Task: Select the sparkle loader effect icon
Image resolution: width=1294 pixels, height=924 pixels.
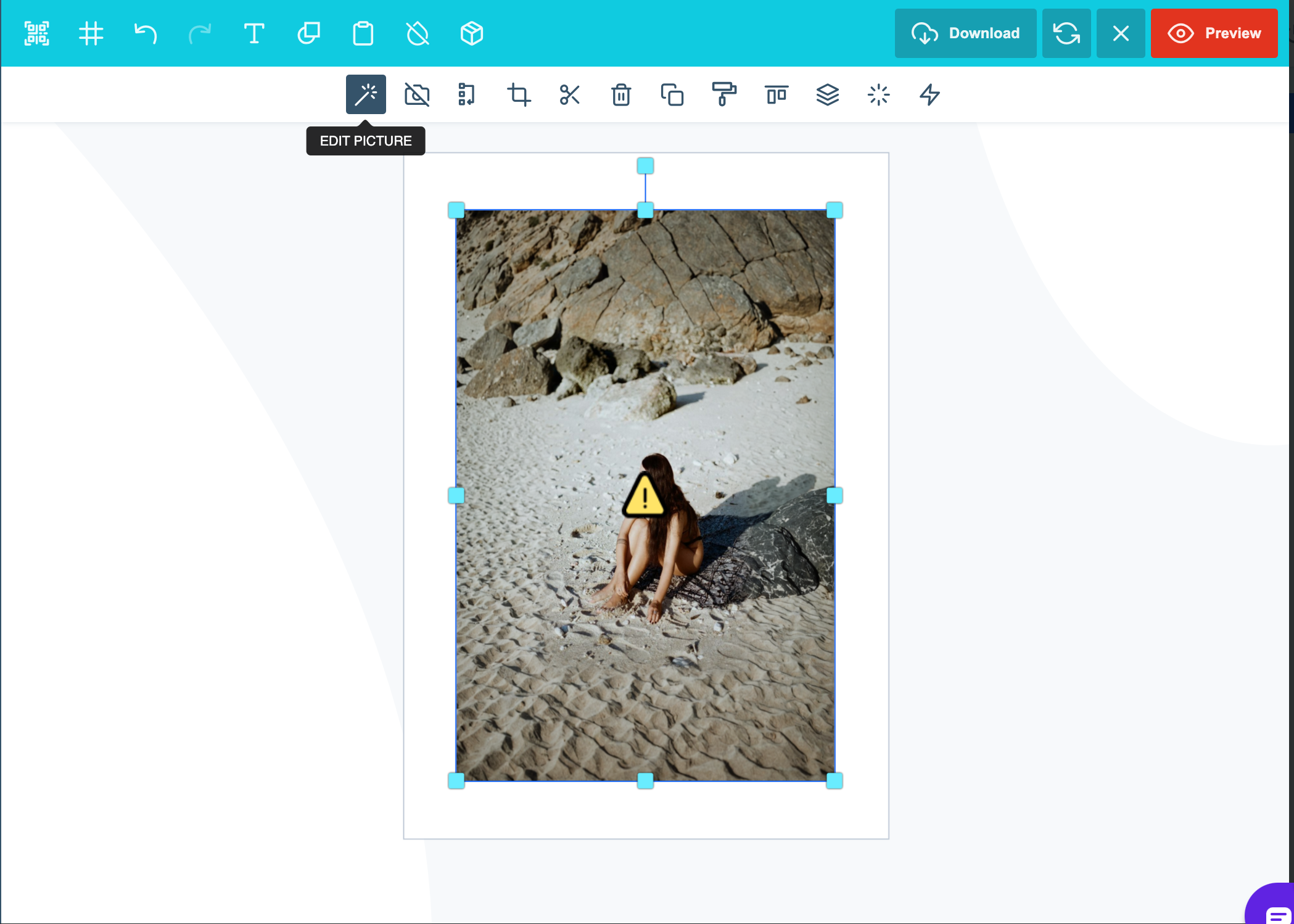Action: point(878,94)
